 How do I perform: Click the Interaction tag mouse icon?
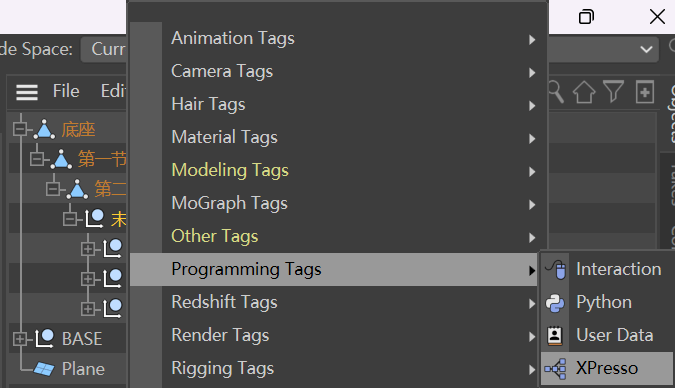point(556,270)
